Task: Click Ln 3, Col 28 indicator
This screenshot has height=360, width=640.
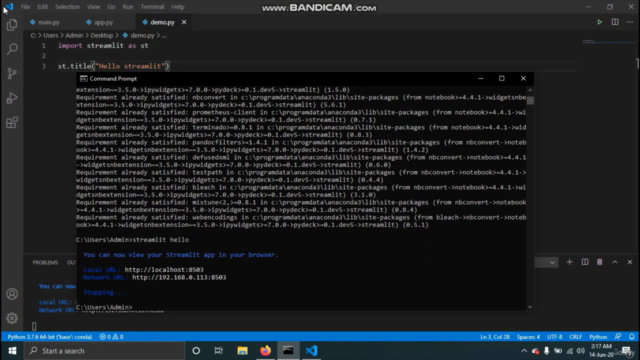Action: tap(495, 337)
